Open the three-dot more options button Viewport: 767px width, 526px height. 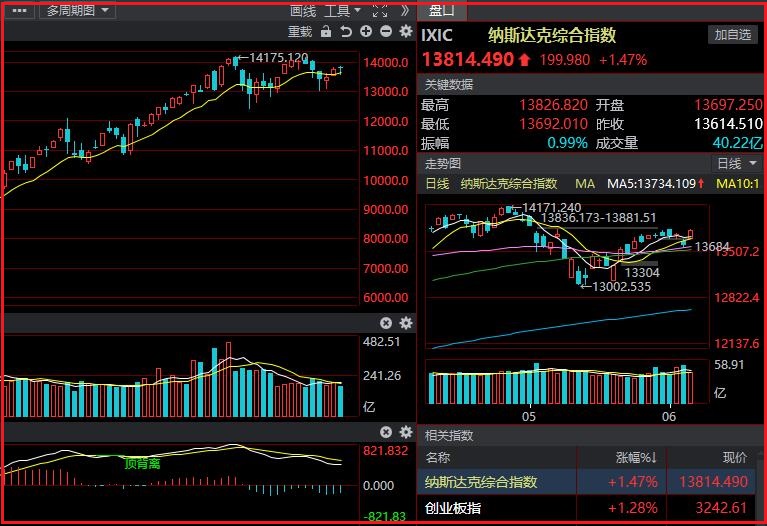coord(20,10)
